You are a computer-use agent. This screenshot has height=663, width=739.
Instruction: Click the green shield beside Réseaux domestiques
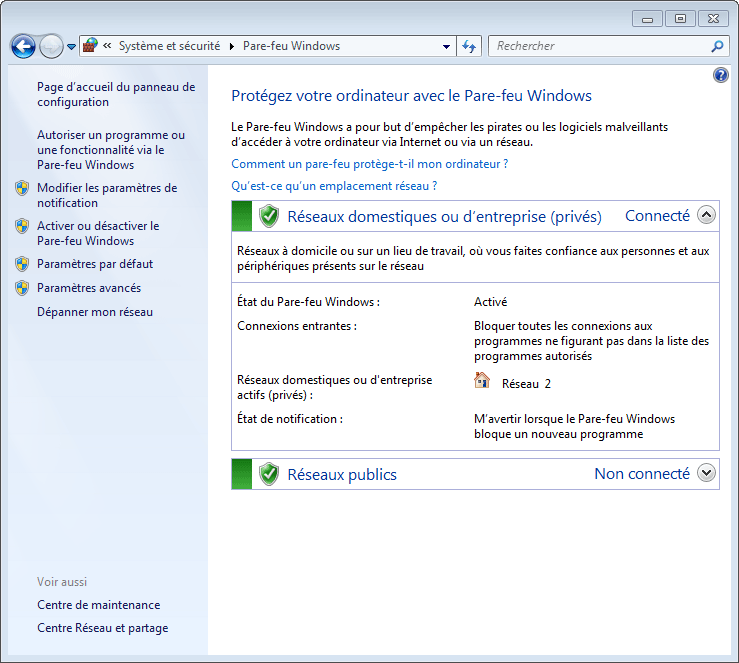pyautogui.click(x=268, y=216)
